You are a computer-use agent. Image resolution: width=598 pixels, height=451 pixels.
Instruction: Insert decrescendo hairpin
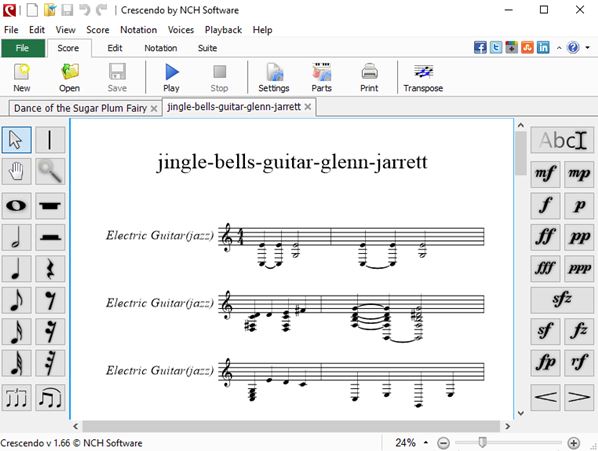point(579,397)
